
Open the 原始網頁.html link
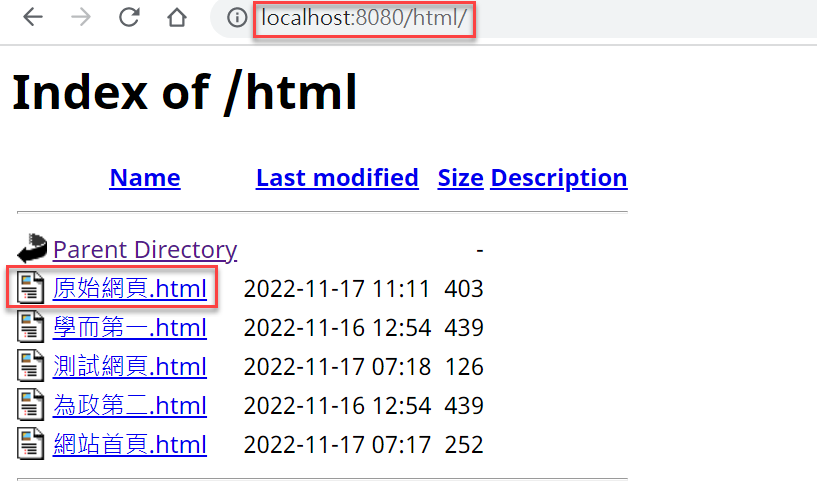tap(130, 289)
